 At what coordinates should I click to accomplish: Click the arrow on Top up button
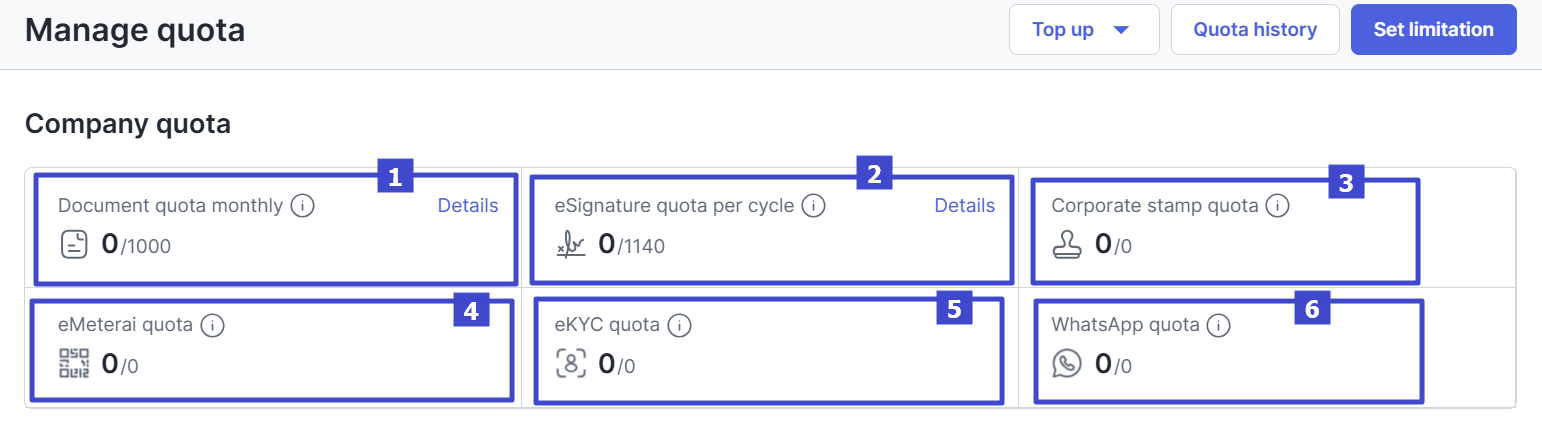[x=1121, y=30]
